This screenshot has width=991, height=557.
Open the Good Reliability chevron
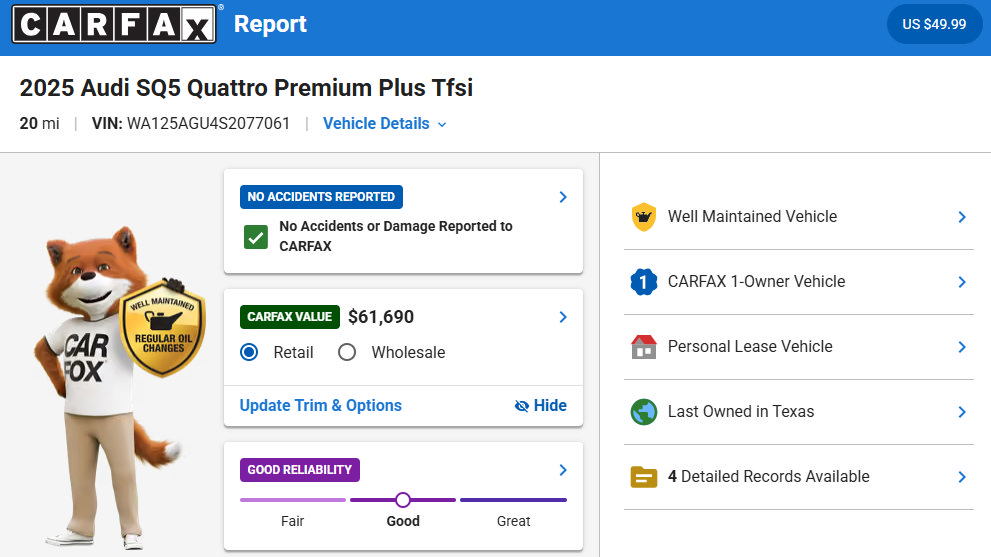pyautogui.click(x=562, y=470)
